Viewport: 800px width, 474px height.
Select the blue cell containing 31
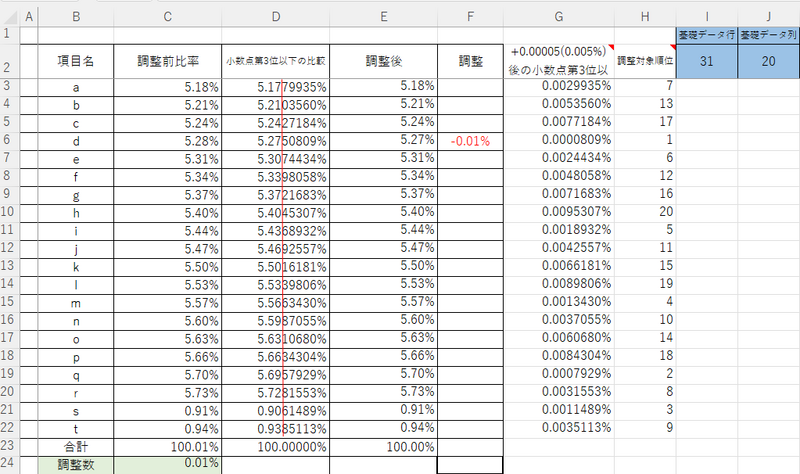[708, 60]
